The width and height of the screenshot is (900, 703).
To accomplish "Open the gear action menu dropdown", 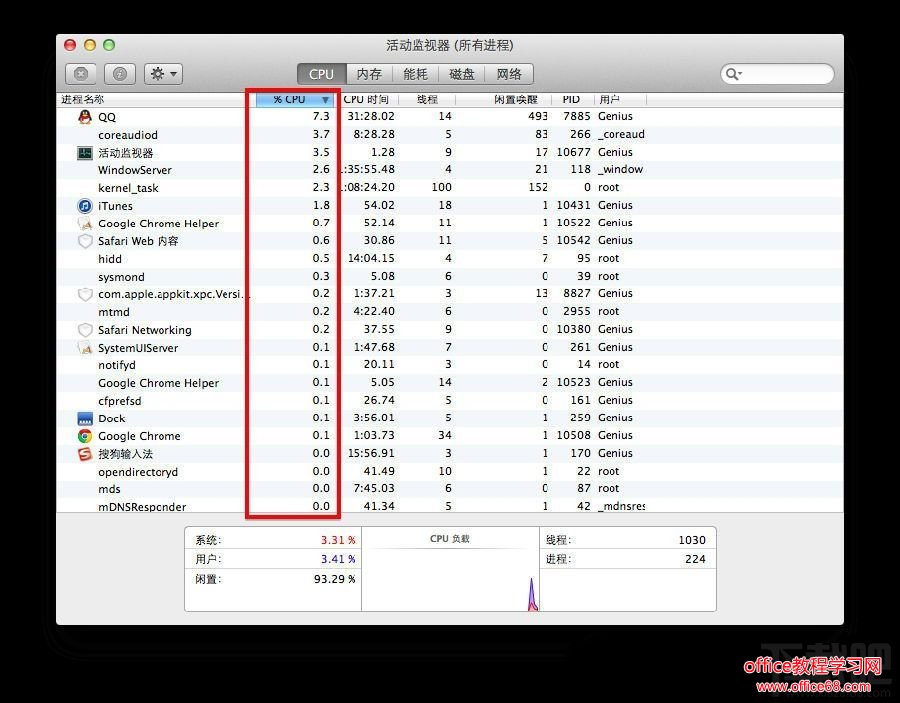I will point(164,73).
